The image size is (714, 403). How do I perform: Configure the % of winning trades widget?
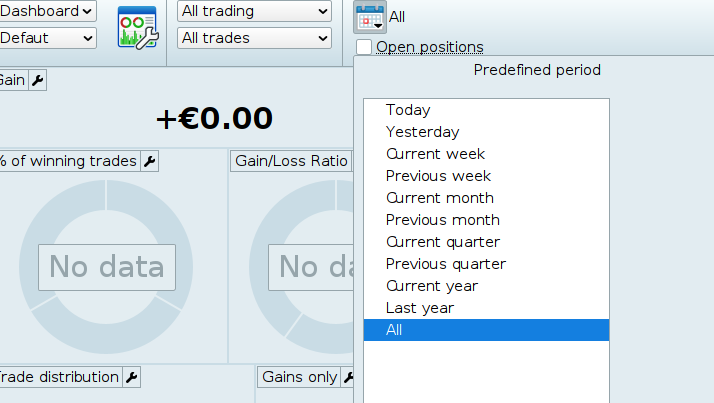[149, 161]
